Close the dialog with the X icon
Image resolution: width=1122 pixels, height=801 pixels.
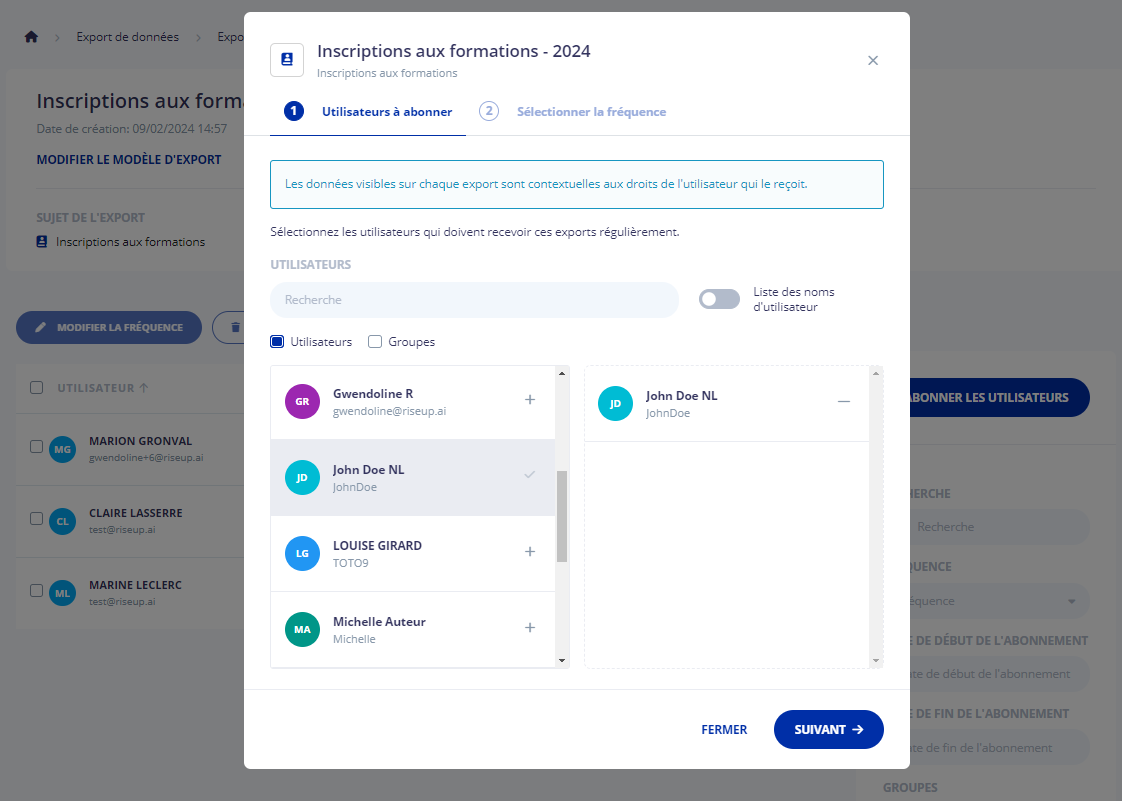(873, 61)
